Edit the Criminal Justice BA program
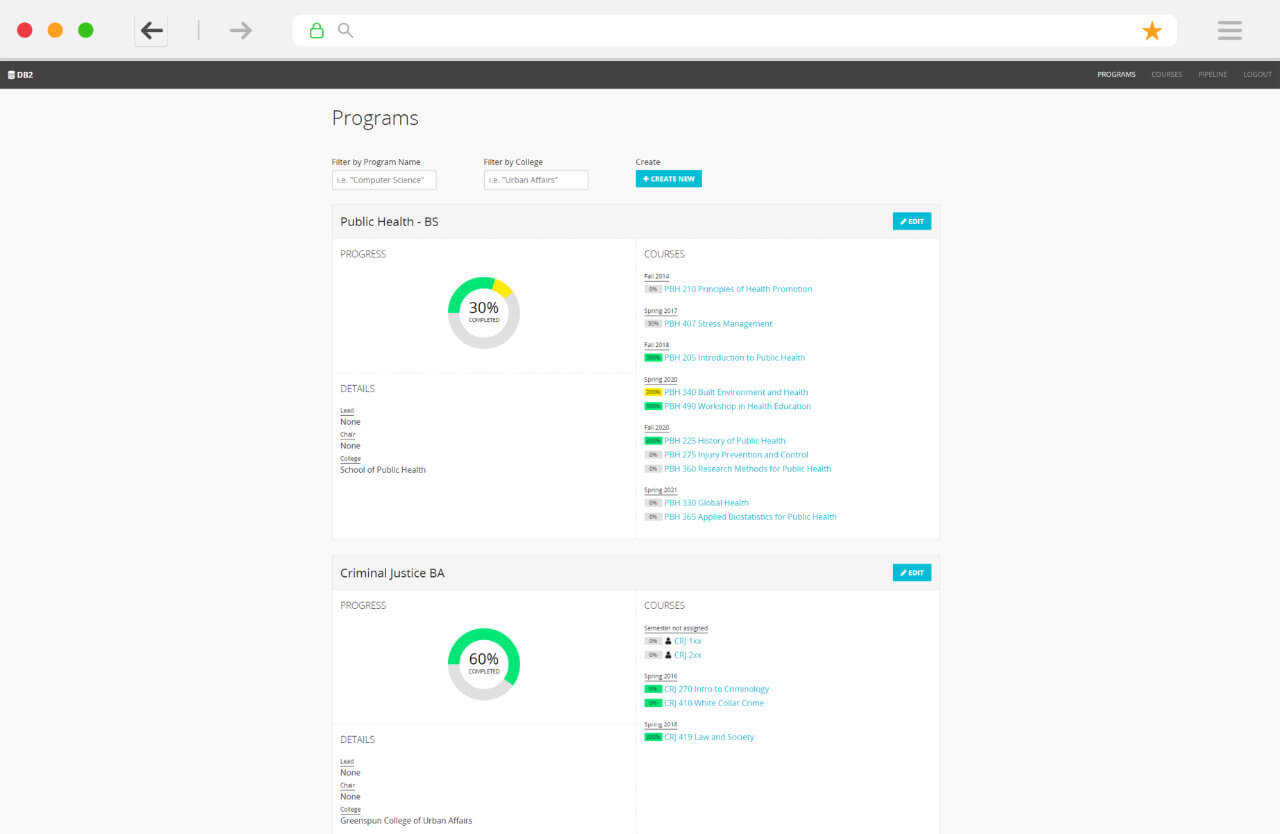The width and height of the screenshot is (1280, 834). (911, 573)
